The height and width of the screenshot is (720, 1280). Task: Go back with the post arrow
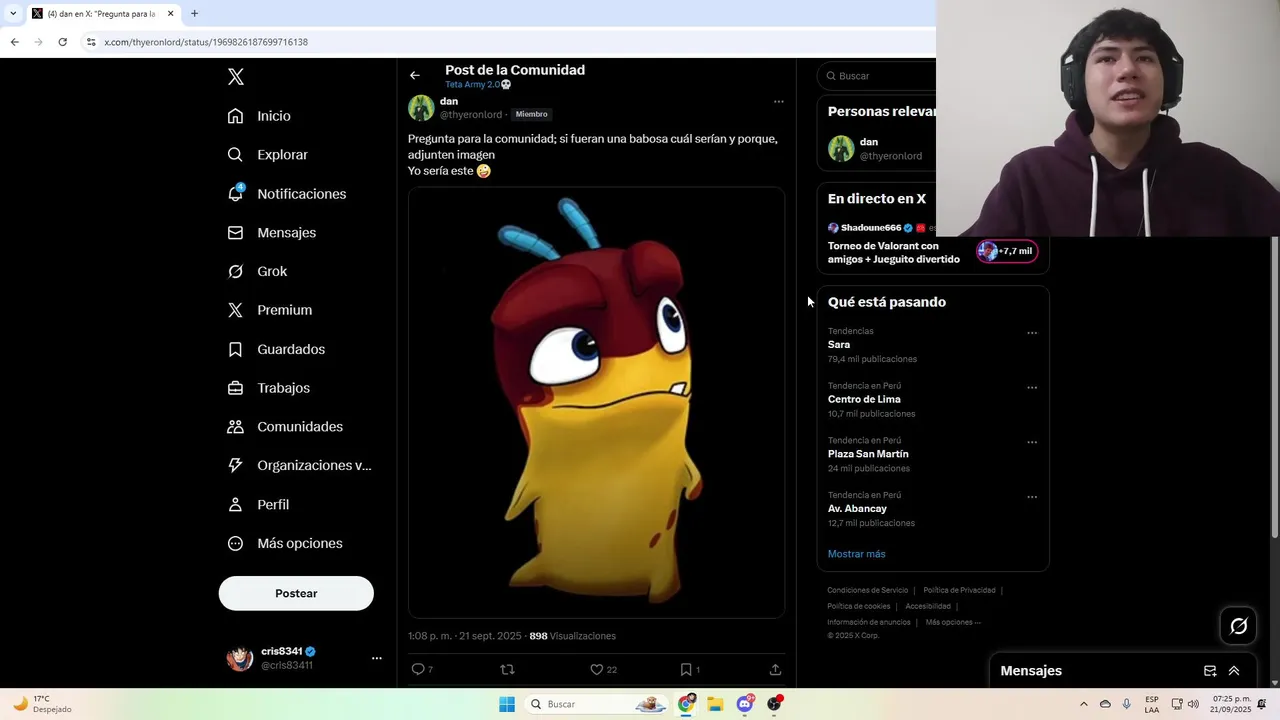coord(415,75)
